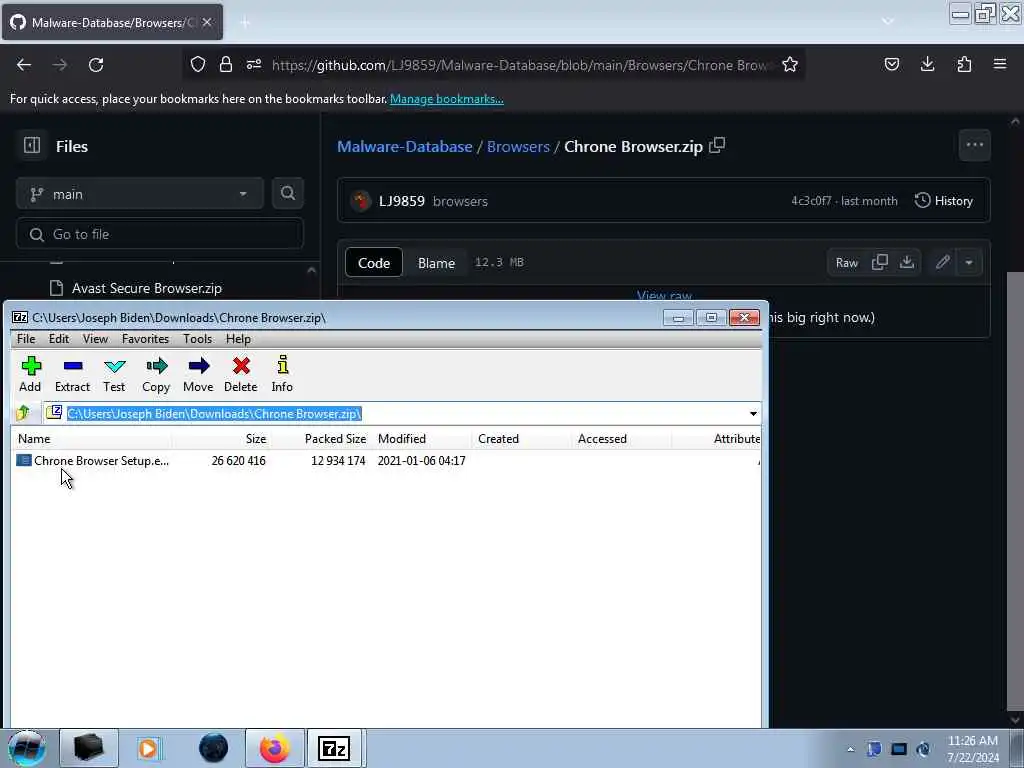Click the Extract toolbar button in 7-Zip
The height and width of the screenshot is (768, 1024).
pos(72,374)
